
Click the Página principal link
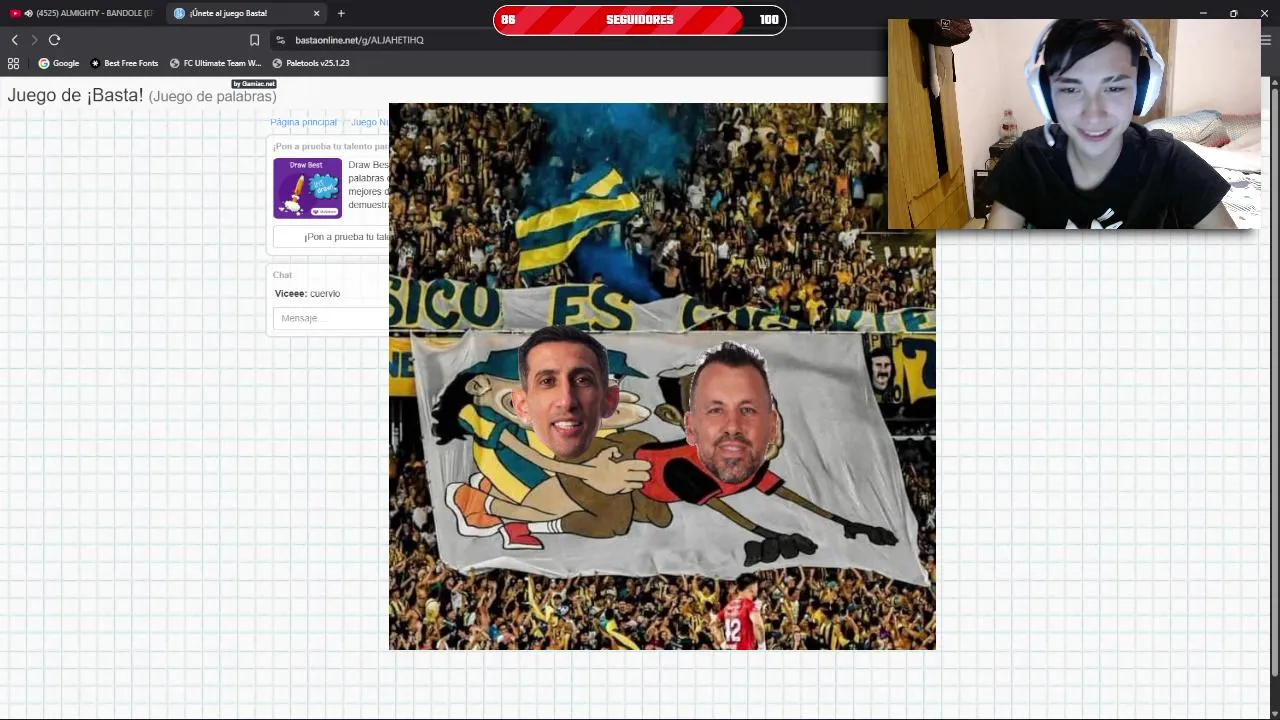304,122
